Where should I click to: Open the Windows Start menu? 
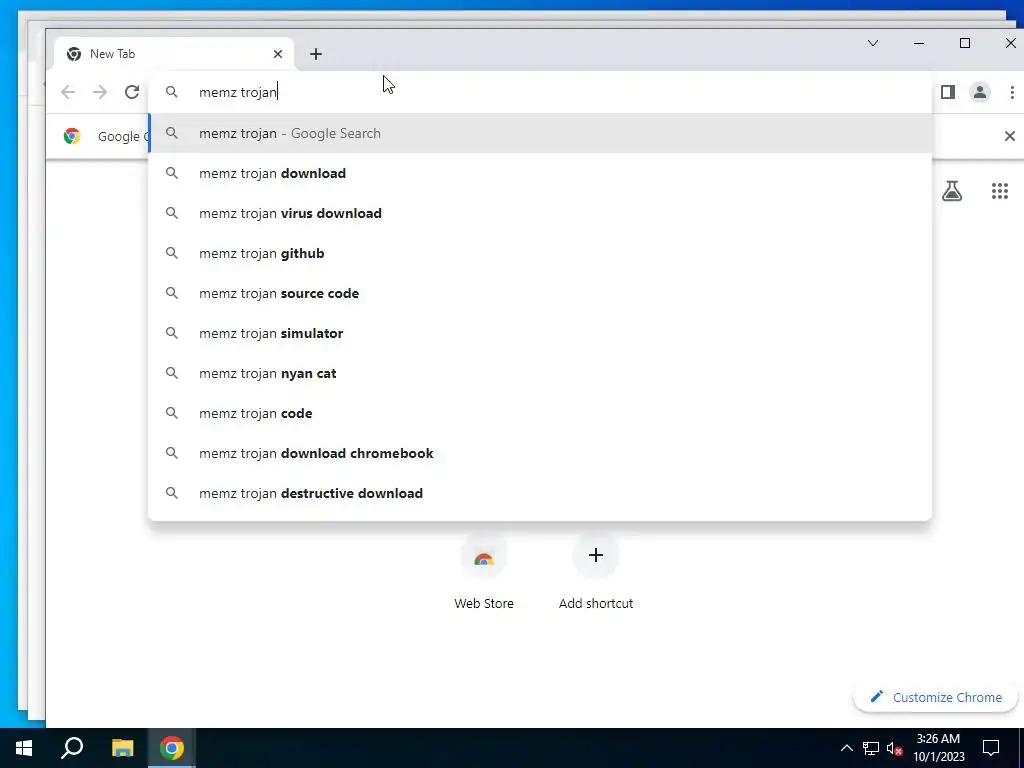pyautogui.click(x=24, y=748)
